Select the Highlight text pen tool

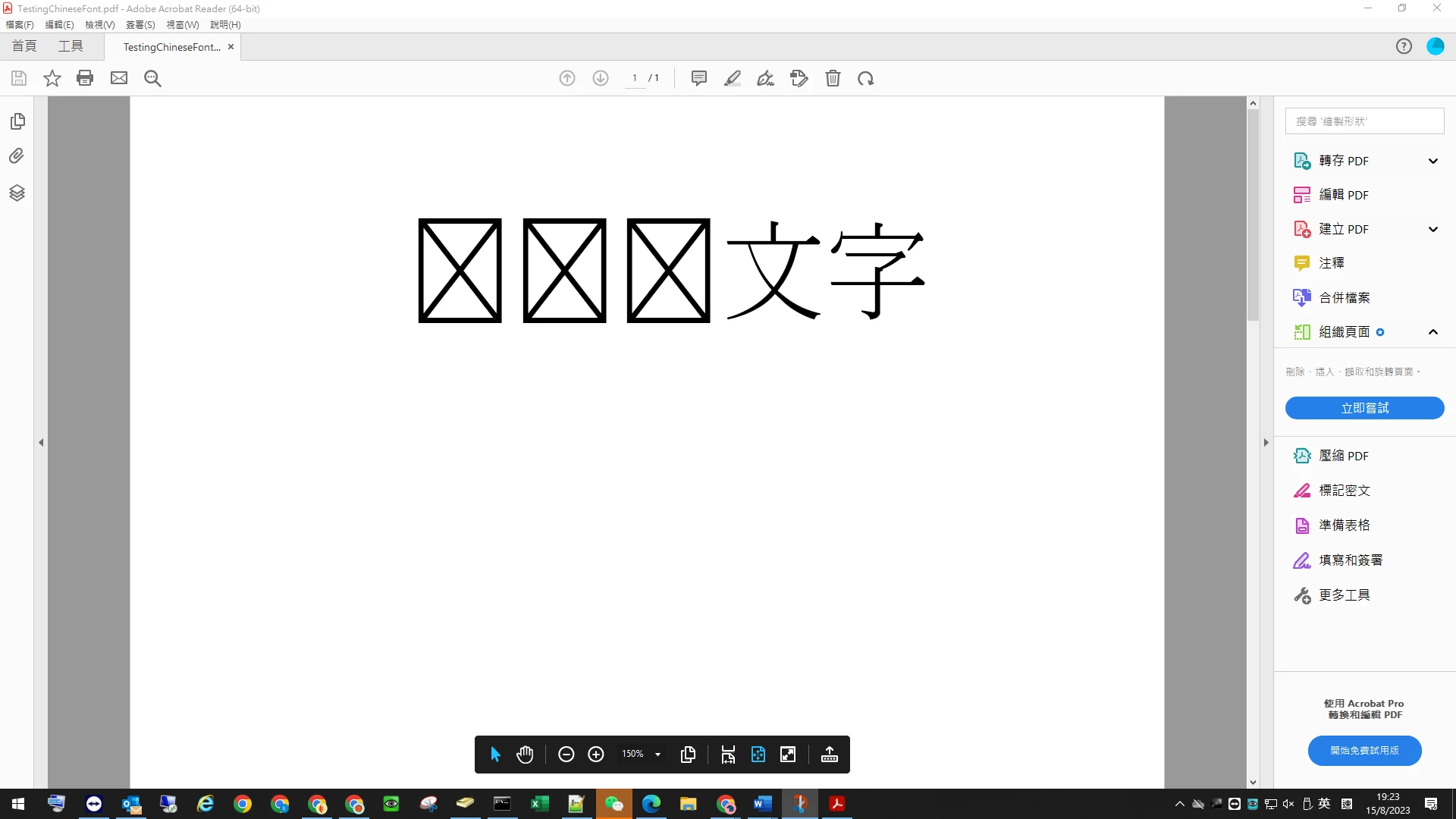[732, 78]
